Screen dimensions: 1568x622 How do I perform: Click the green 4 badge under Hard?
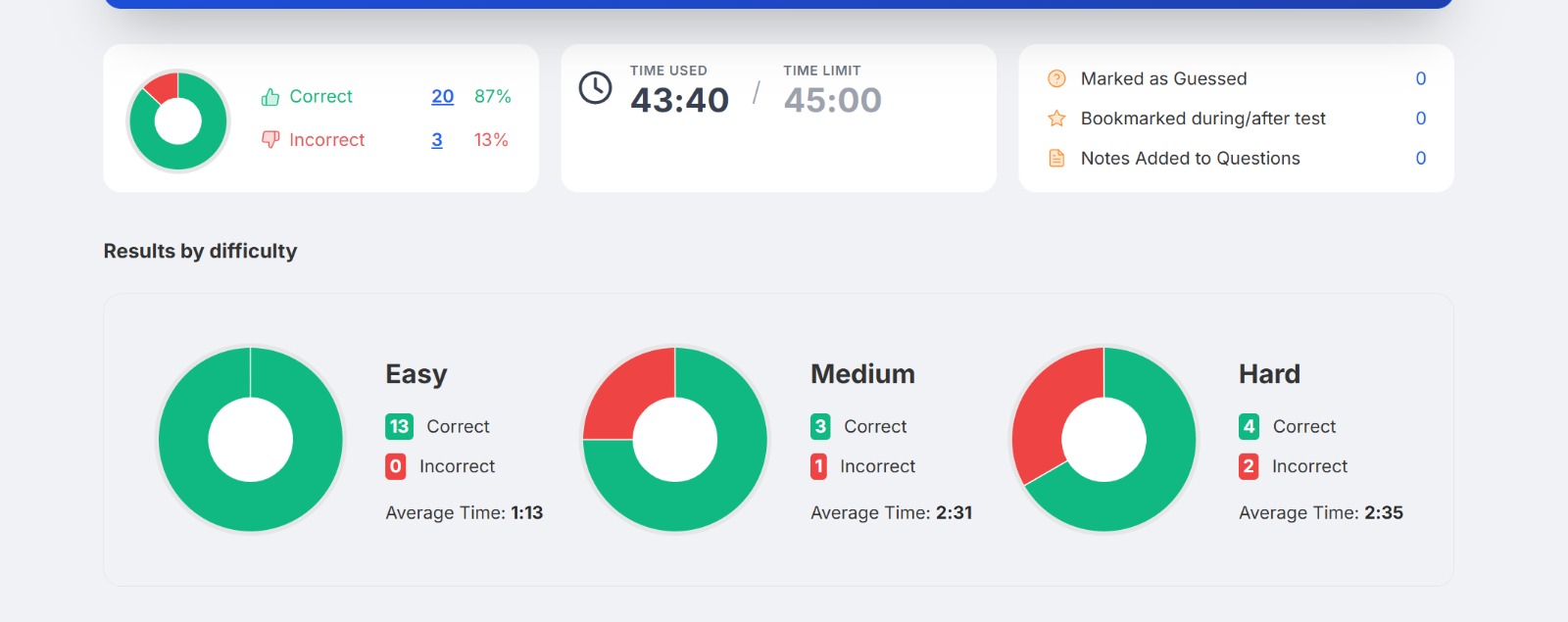click(1249, 426)
